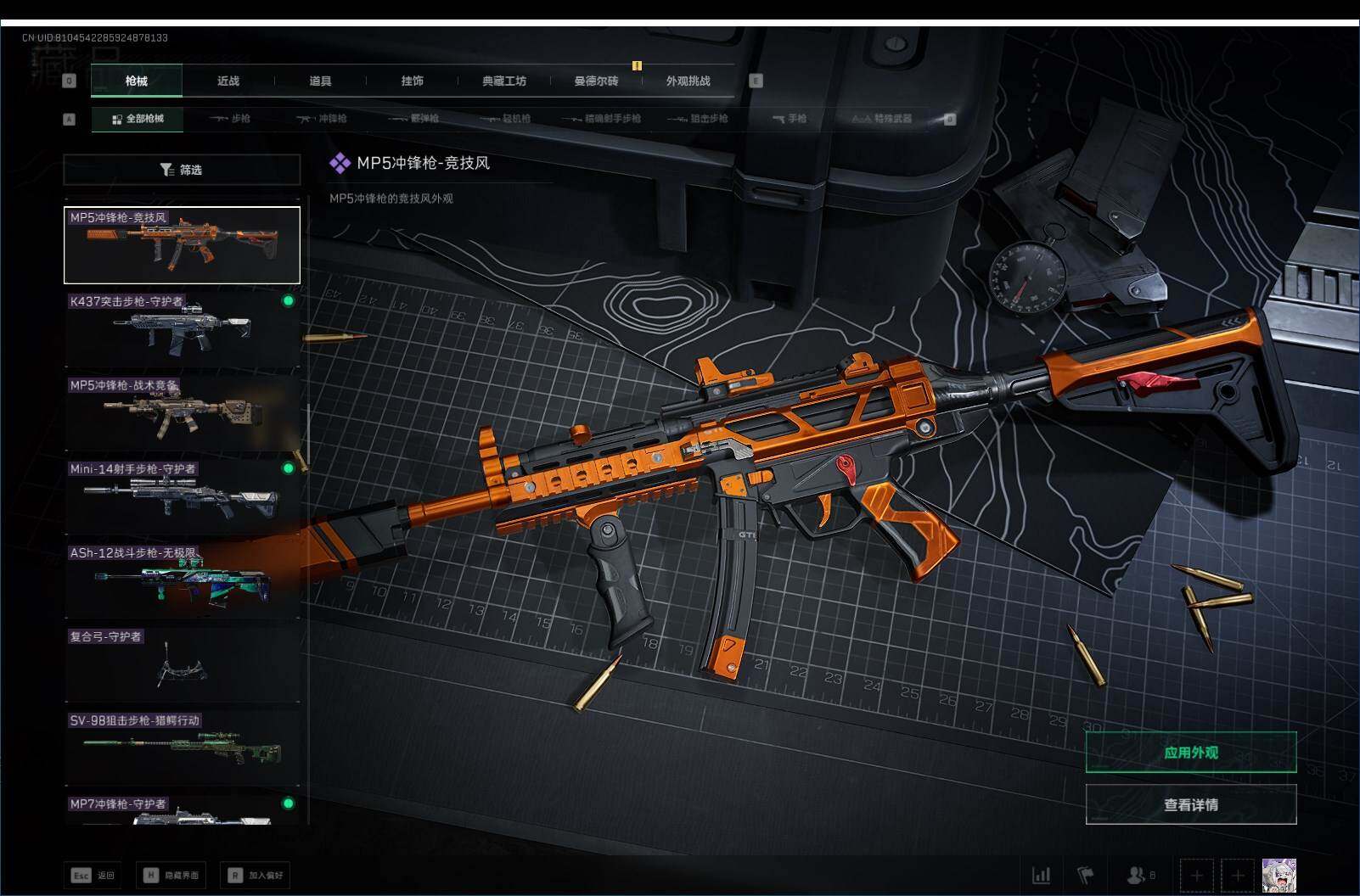Select the ASh-12战斗步枪-无极限 skin thumbnail

click(x=182, y=580)
